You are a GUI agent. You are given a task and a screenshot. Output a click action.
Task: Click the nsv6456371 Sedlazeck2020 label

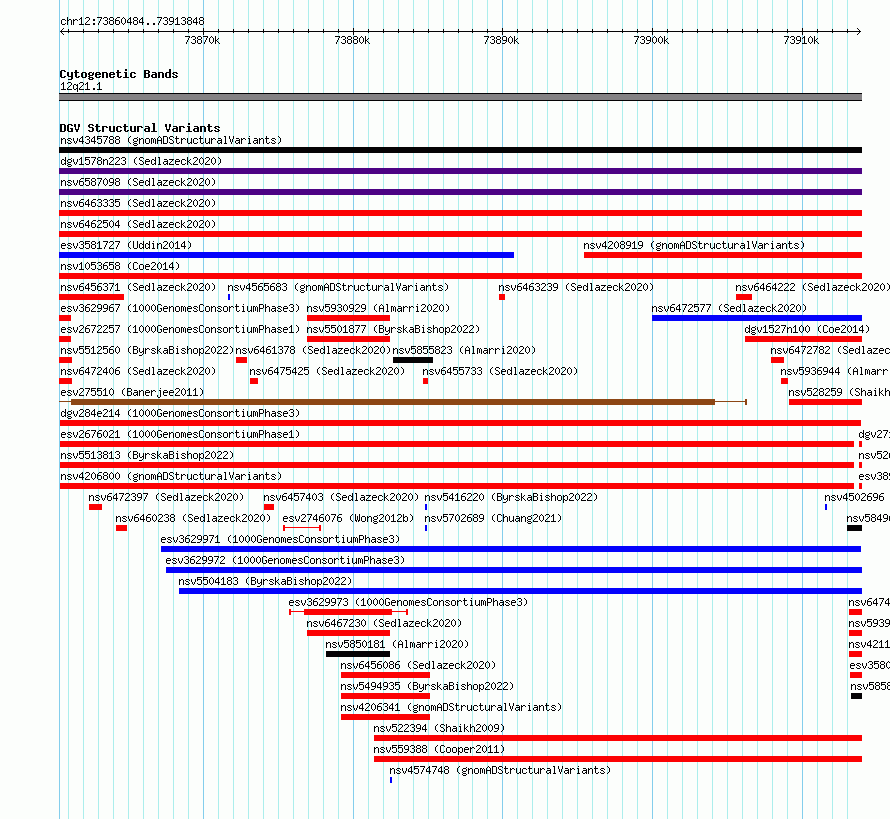pyautogui.click(x=138, y=287)
